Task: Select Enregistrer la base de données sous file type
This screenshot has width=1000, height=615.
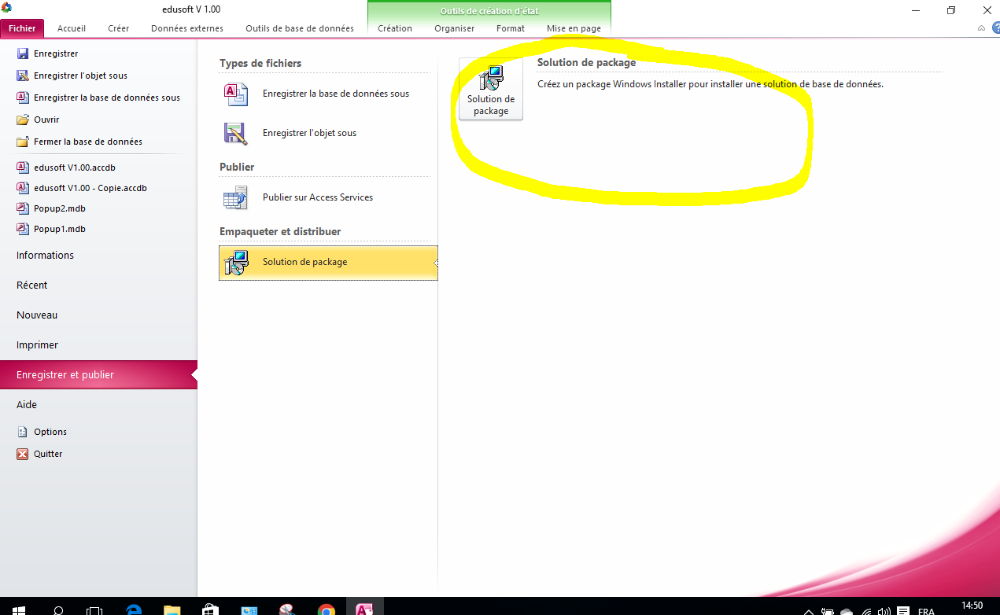Action: (335, 94)
